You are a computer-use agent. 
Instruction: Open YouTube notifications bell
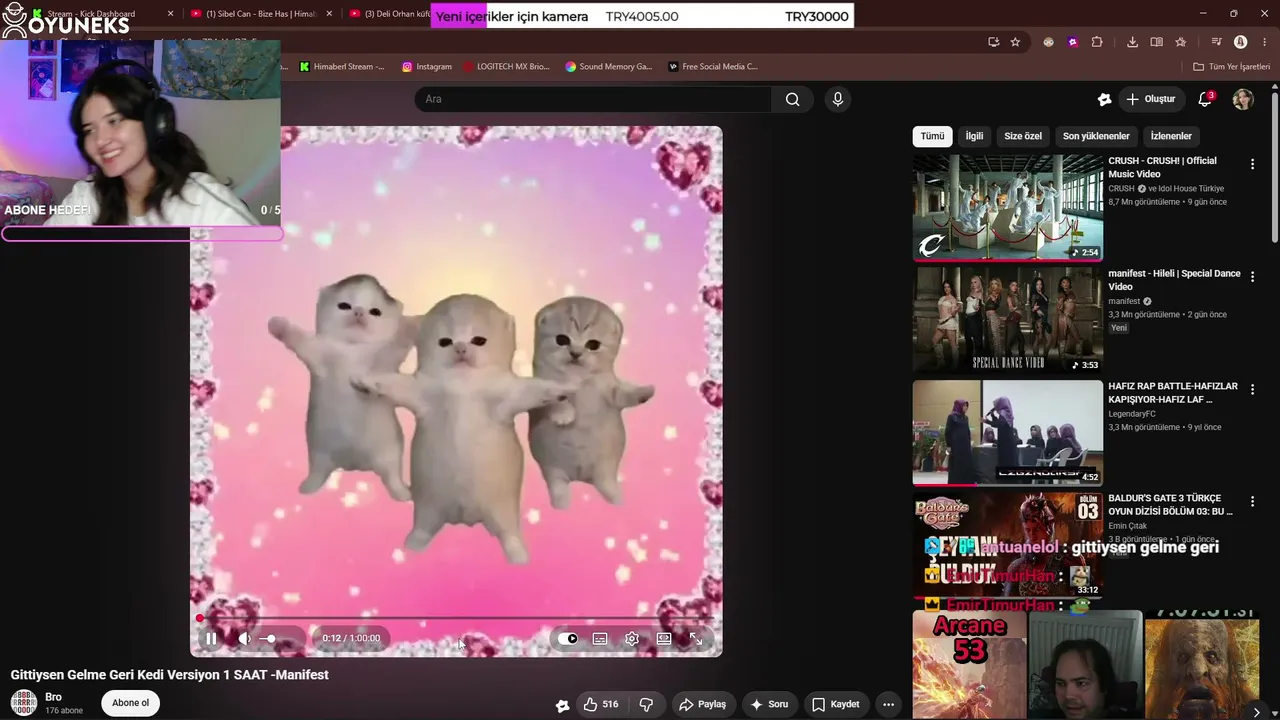pos(1205,99)
